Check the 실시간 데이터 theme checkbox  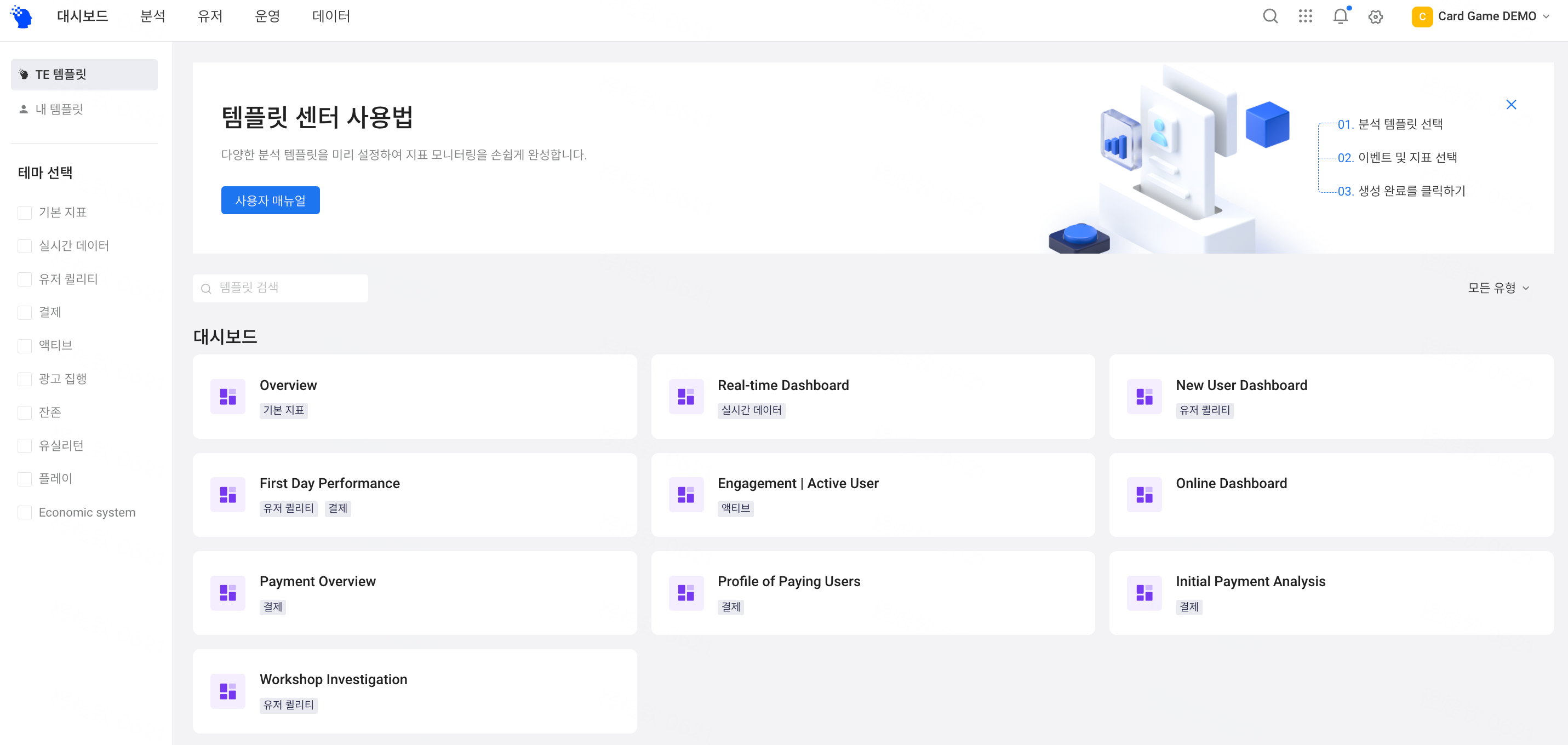tap(25, 246)
